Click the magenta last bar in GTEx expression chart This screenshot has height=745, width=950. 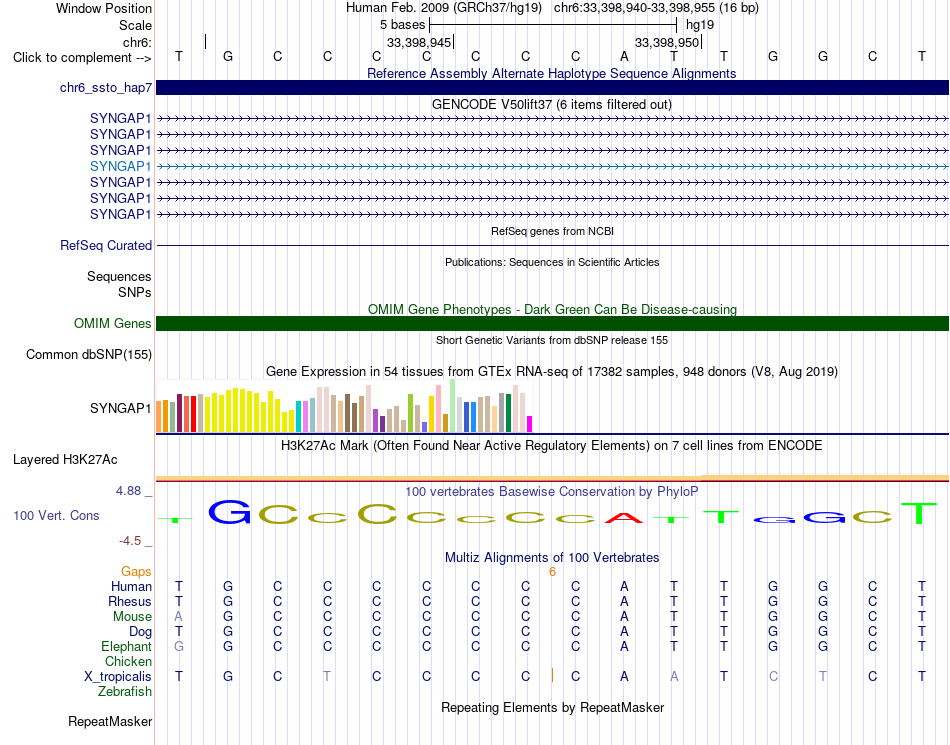click(530, 423)
